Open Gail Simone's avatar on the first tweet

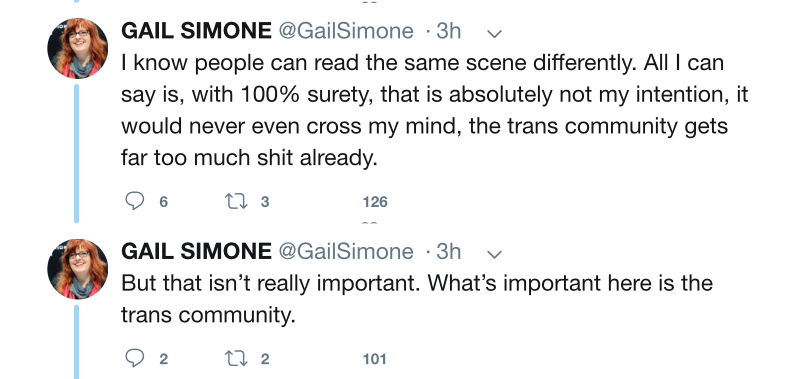[78, 48]
